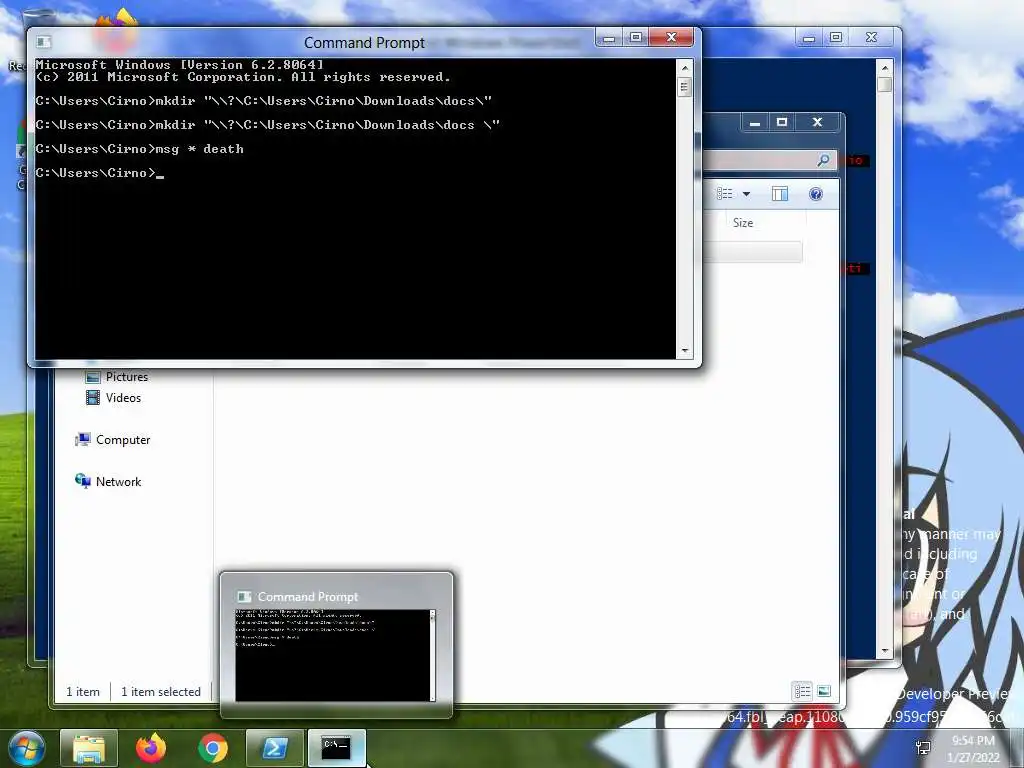Viewport: 1024px width, 768px height.
Task: Minimize the Command Prompt window
Action: [x=609, y=37]
